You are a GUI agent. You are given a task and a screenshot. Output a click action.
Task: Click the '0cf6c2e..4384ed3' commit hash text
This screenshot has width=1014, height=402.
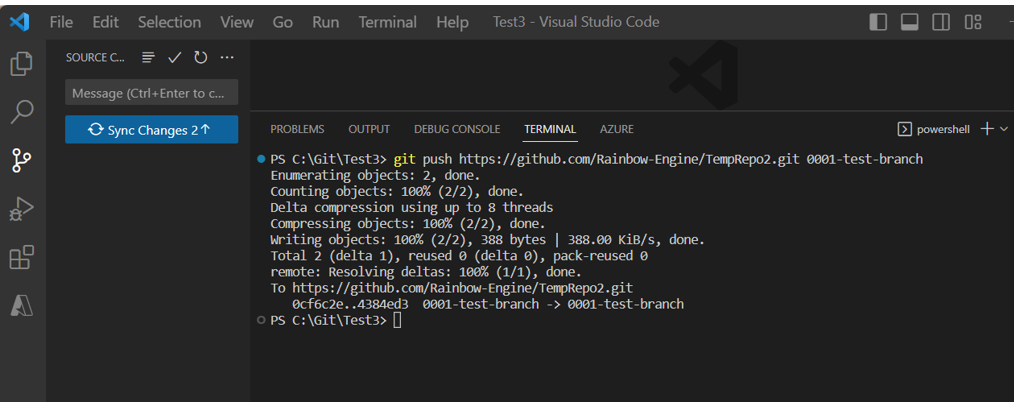pyautogui.click(x=350, y=304)
